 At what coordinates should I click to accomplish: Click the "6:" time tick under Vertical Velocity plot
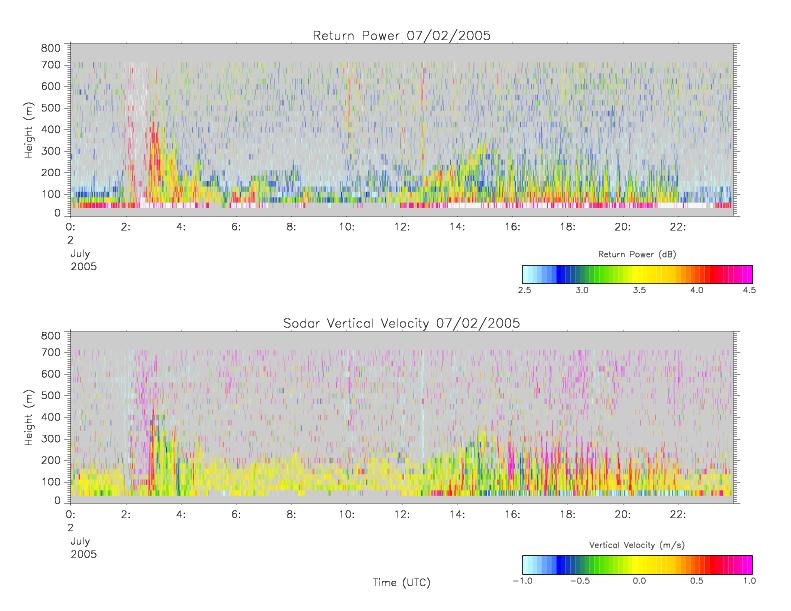point(236,515)
